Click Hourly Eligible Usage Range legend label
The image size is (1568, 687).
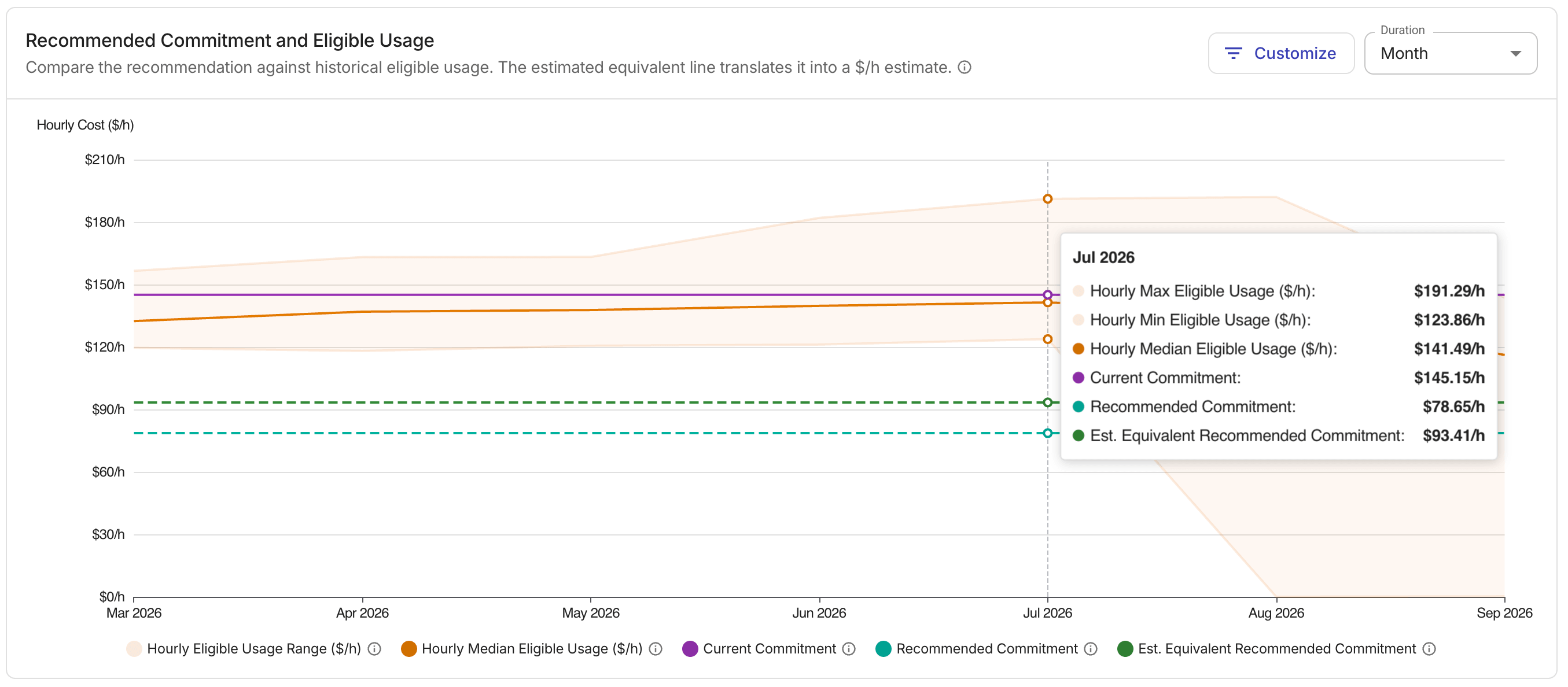[x=254, y=649]
